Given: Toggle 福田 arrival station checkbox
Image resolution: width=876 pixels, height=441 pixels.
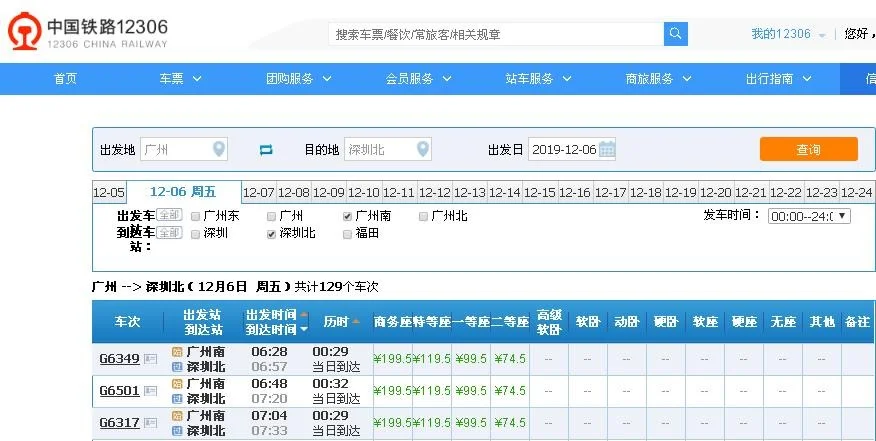Looking at the screenshot, I should tap(347, 234).
